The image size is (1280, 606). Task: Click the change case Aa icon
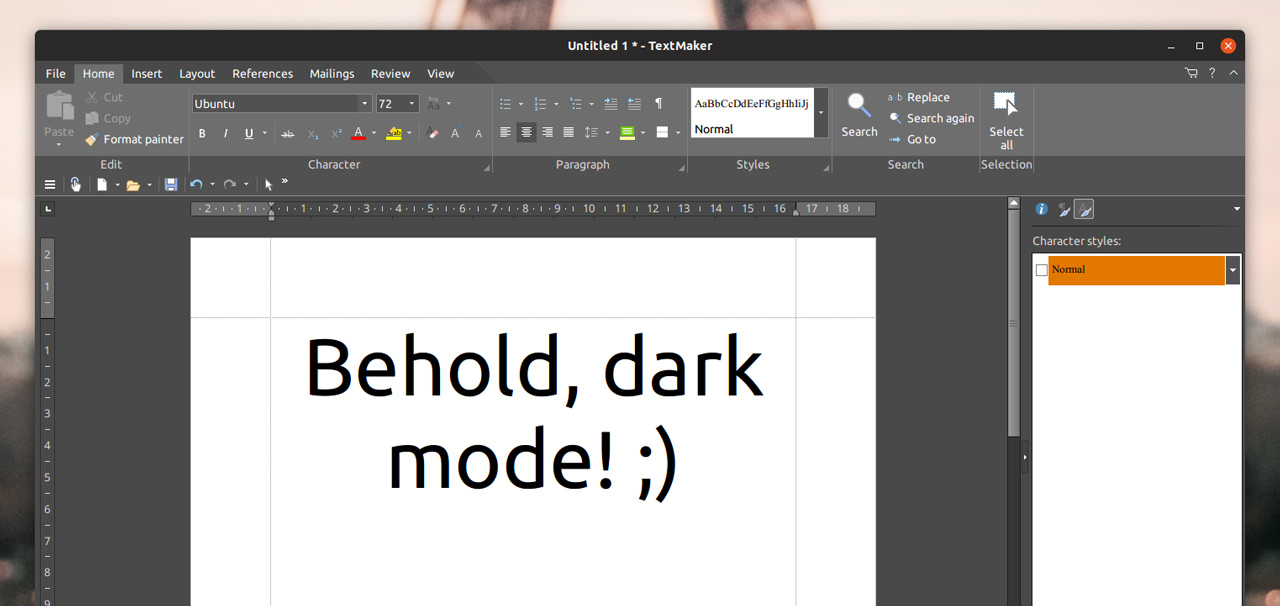tap(433, 103)
